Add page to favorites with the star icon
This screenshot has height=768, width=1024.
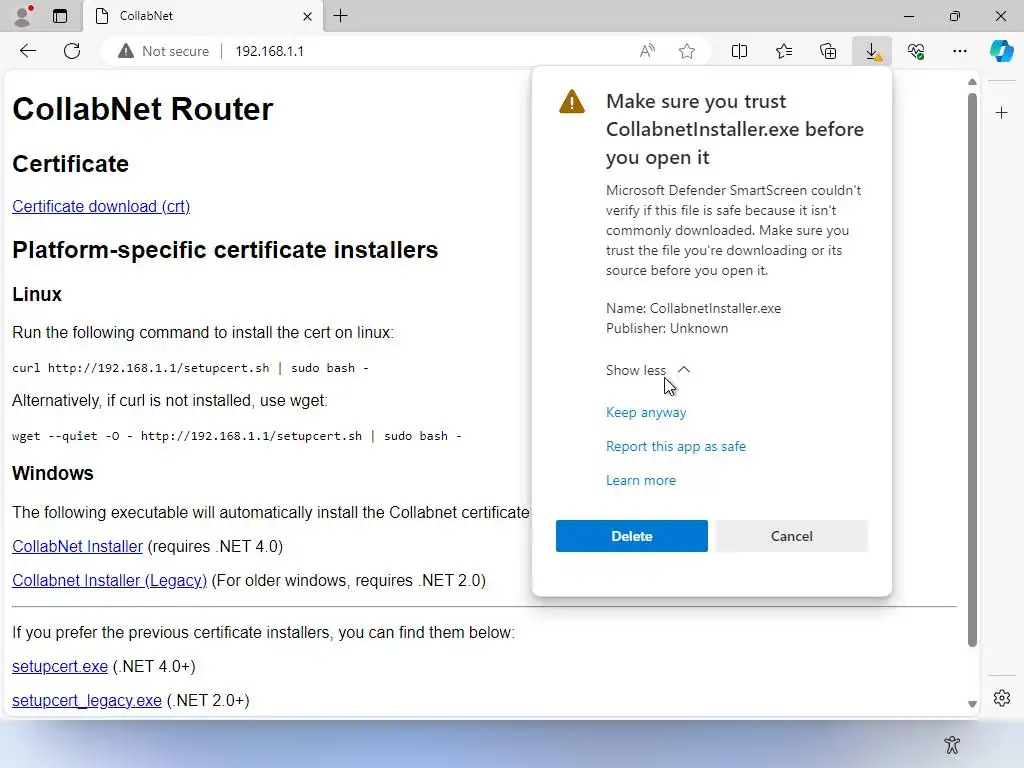coord(686,51)
